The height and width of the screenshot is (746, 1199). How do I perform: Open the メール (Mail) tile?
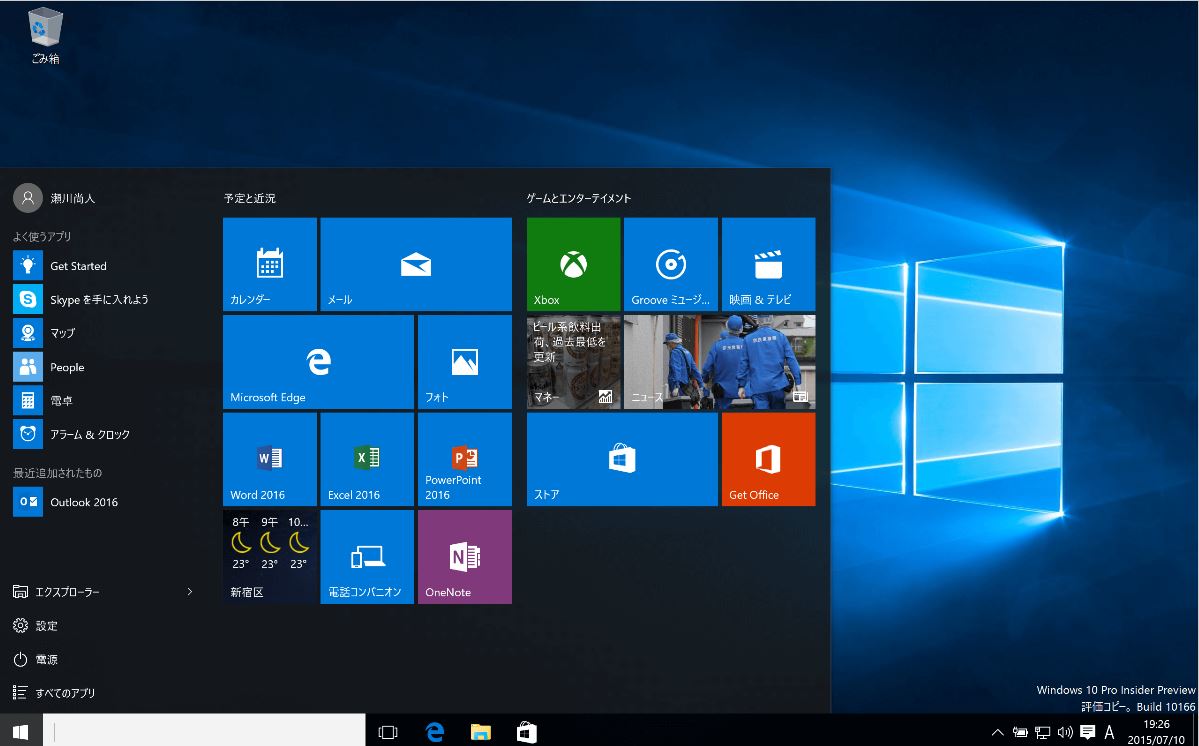416,264
